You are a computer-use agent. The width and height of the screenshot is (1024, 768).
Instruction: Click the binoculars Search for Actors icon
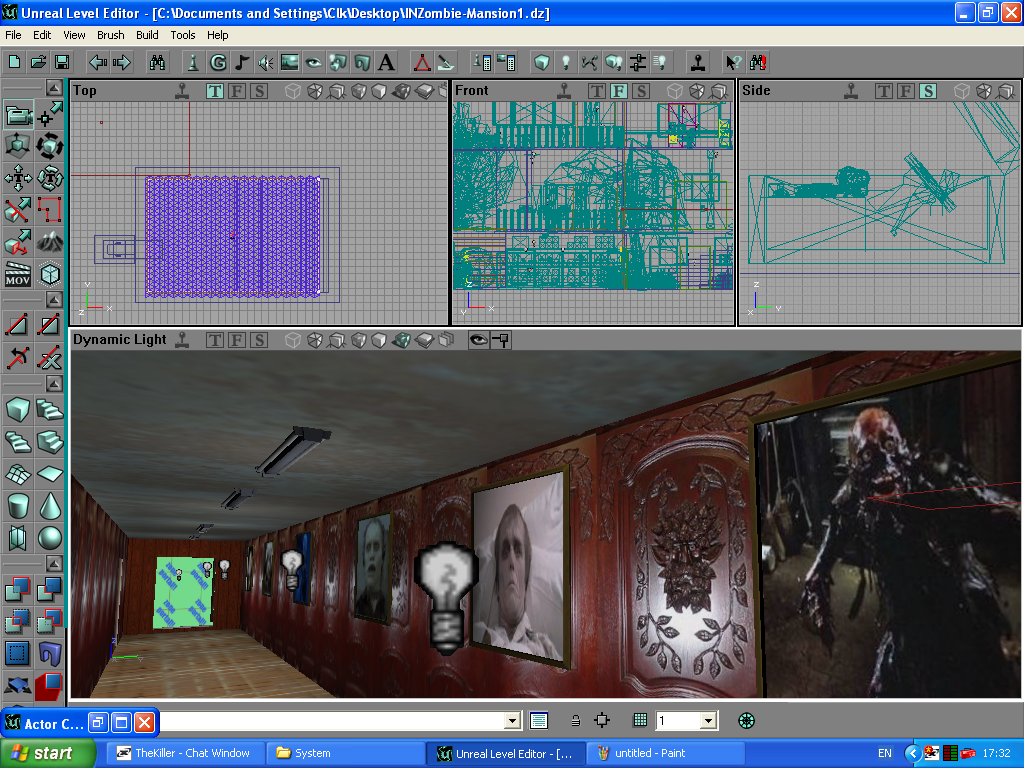point(157,62)
